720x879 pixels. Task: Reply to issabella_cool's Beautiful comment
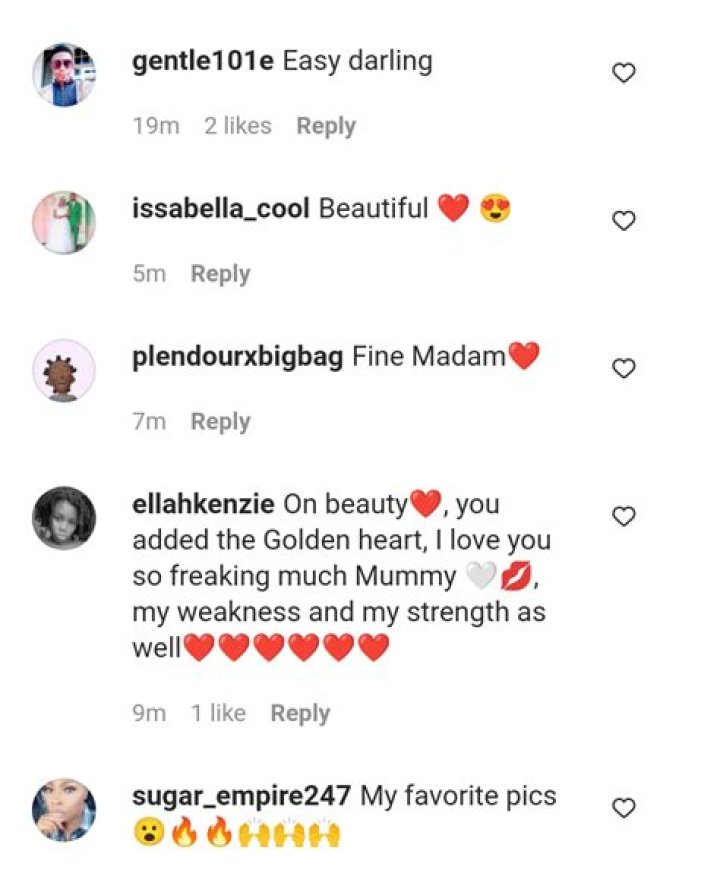pos(221,273)
